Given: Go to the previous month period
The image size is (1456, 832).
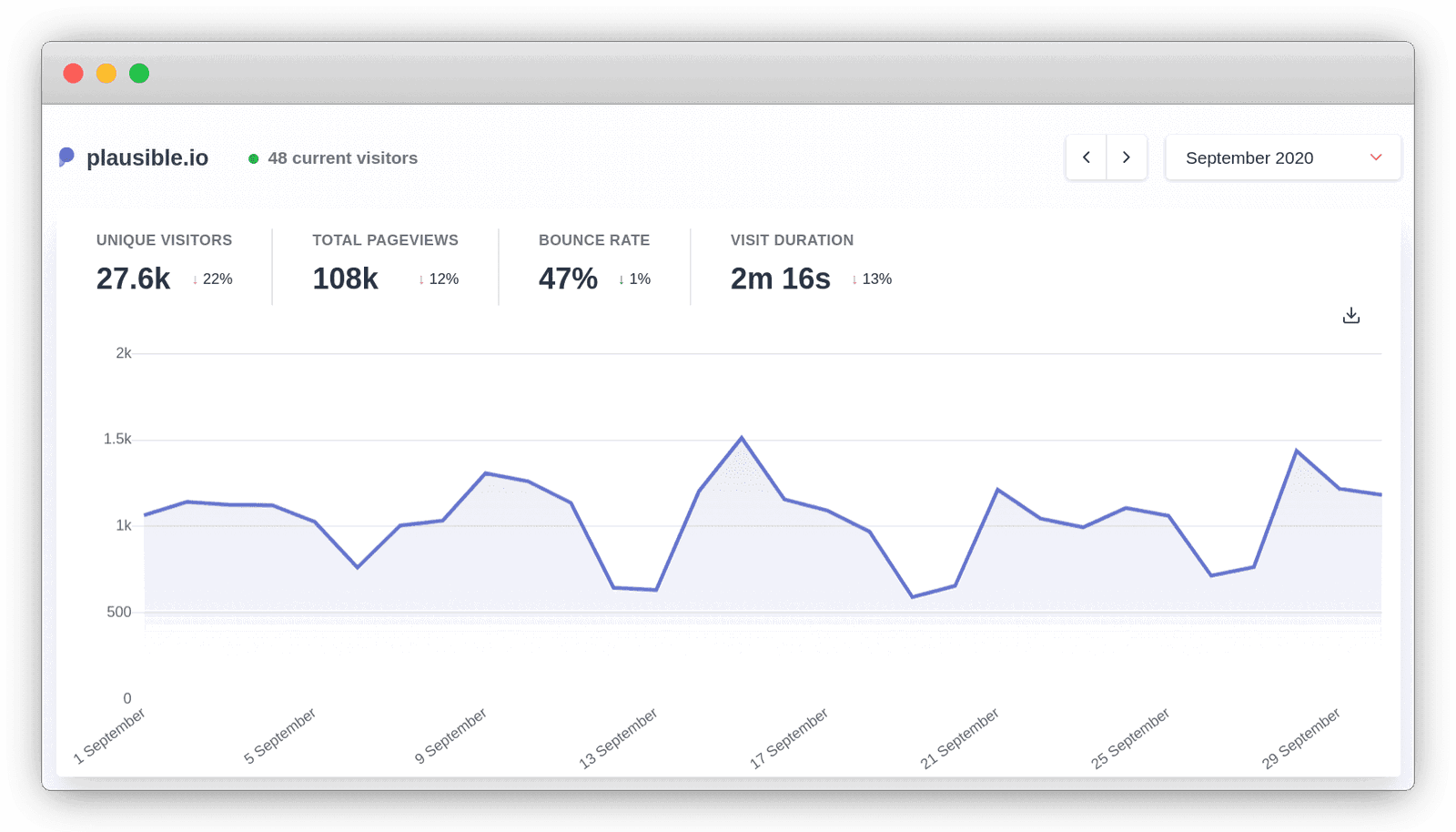Looking at the screenshot, I should click(1086, 157).
